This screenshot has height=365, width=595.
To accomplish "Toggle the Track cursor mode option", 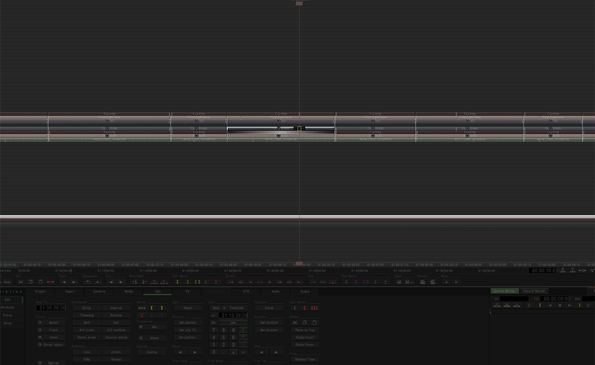I will click(51, 330).
